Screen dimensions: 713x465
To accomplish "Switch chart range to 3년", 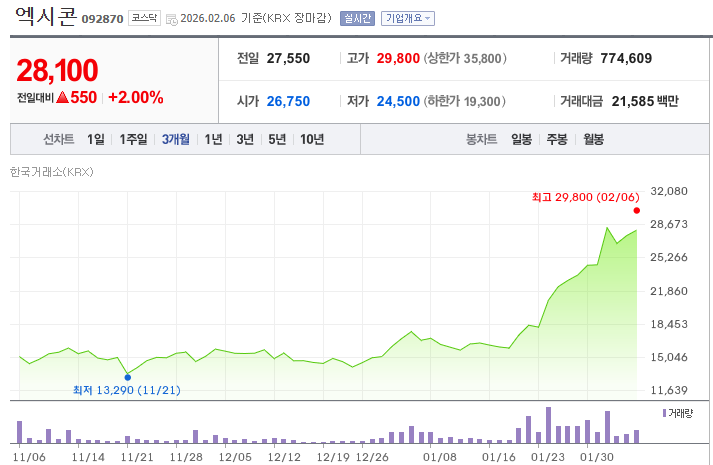I will click(245, 139).
